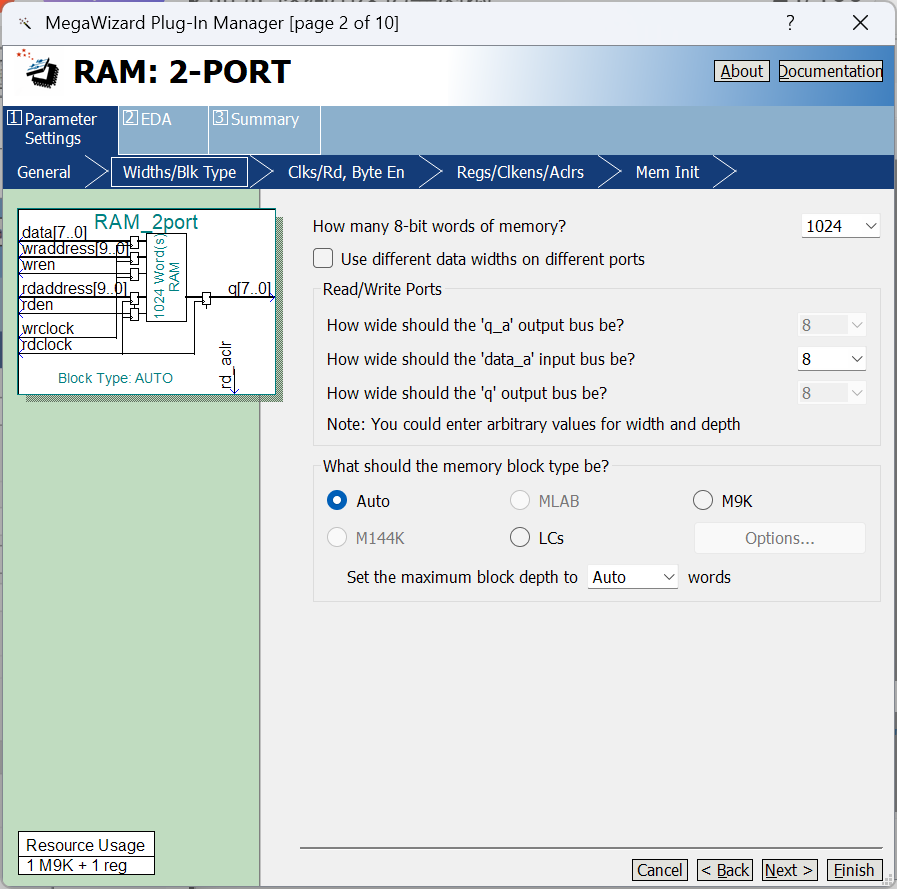Click the data[7..0] port label
The width and height of the screenshot is (897, 889).
(x=54, y=232)
